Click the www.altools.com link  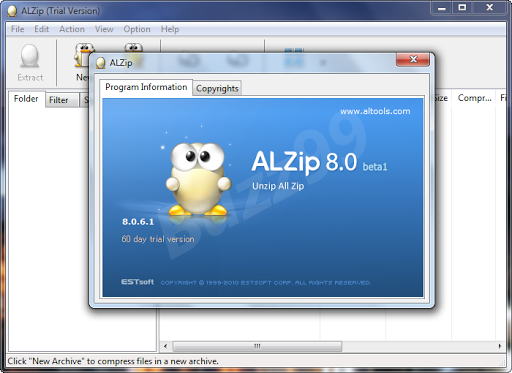click(x=375, y=111)
